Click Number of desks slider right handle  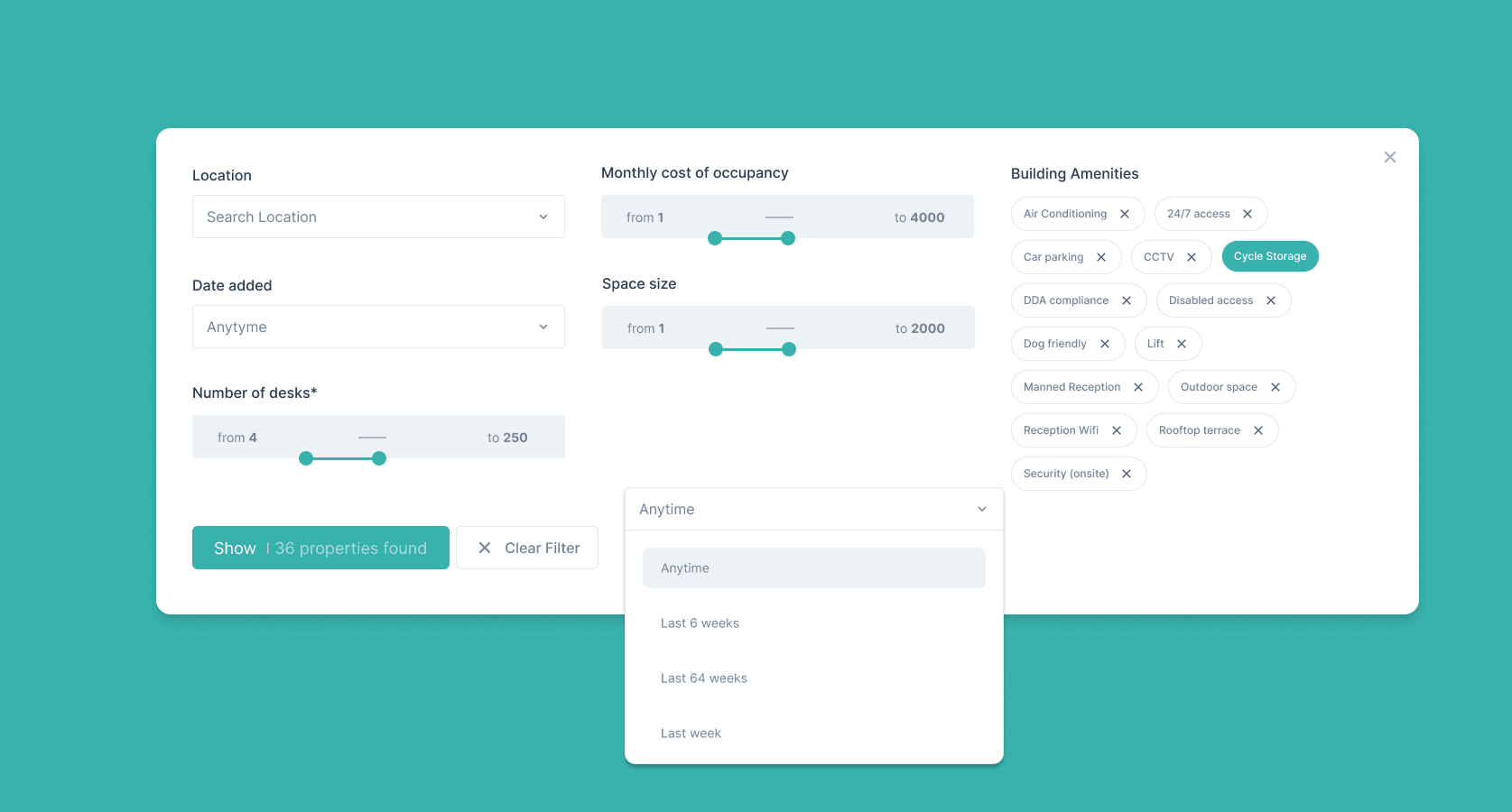379,458
